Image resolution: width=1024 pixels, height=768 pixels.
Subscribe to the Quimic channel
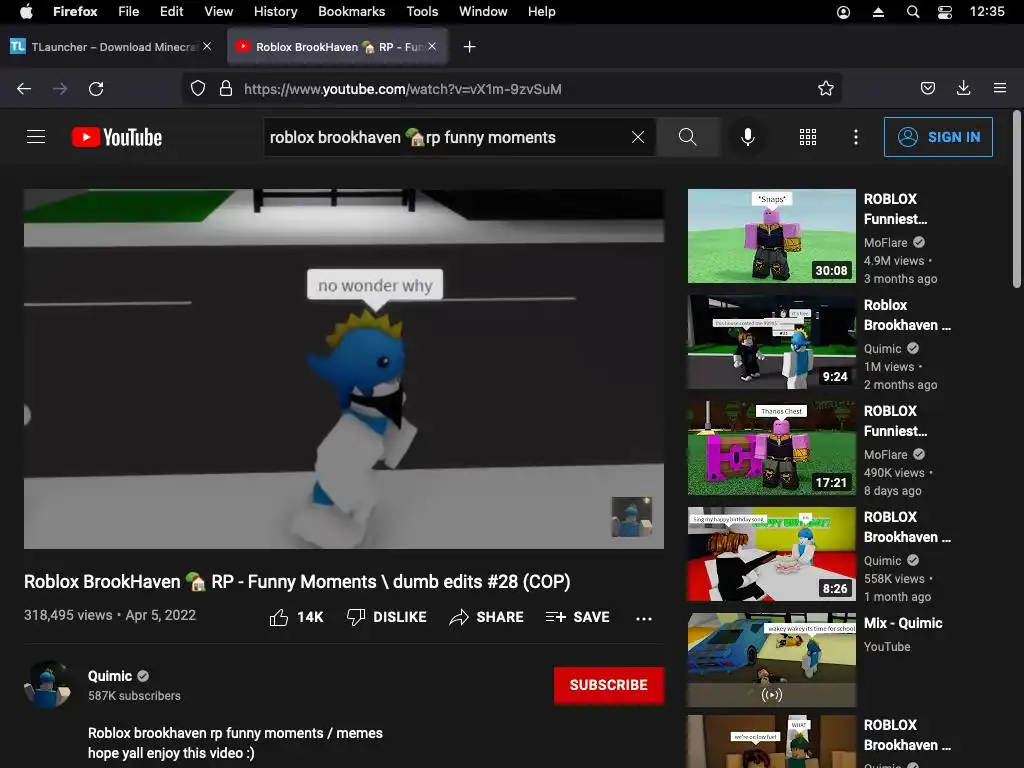(x=609, y=685)
